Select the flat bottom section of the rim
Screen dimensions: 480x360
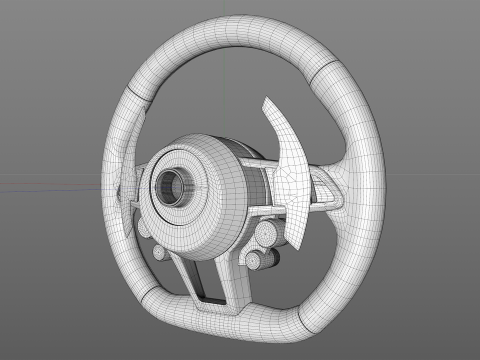coord(227,315)
